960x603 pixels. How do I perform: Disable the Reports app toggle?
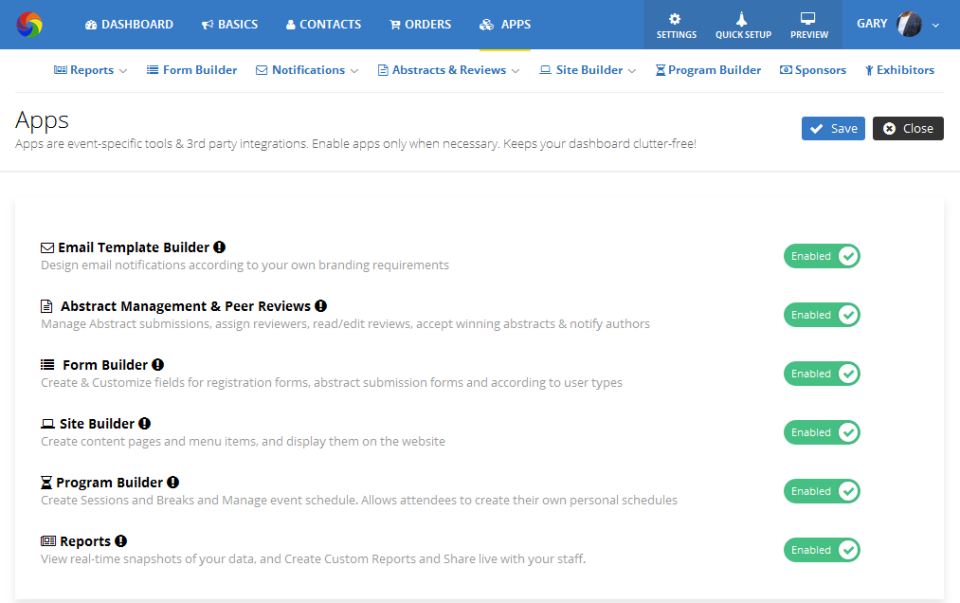[x=821, y=549]
